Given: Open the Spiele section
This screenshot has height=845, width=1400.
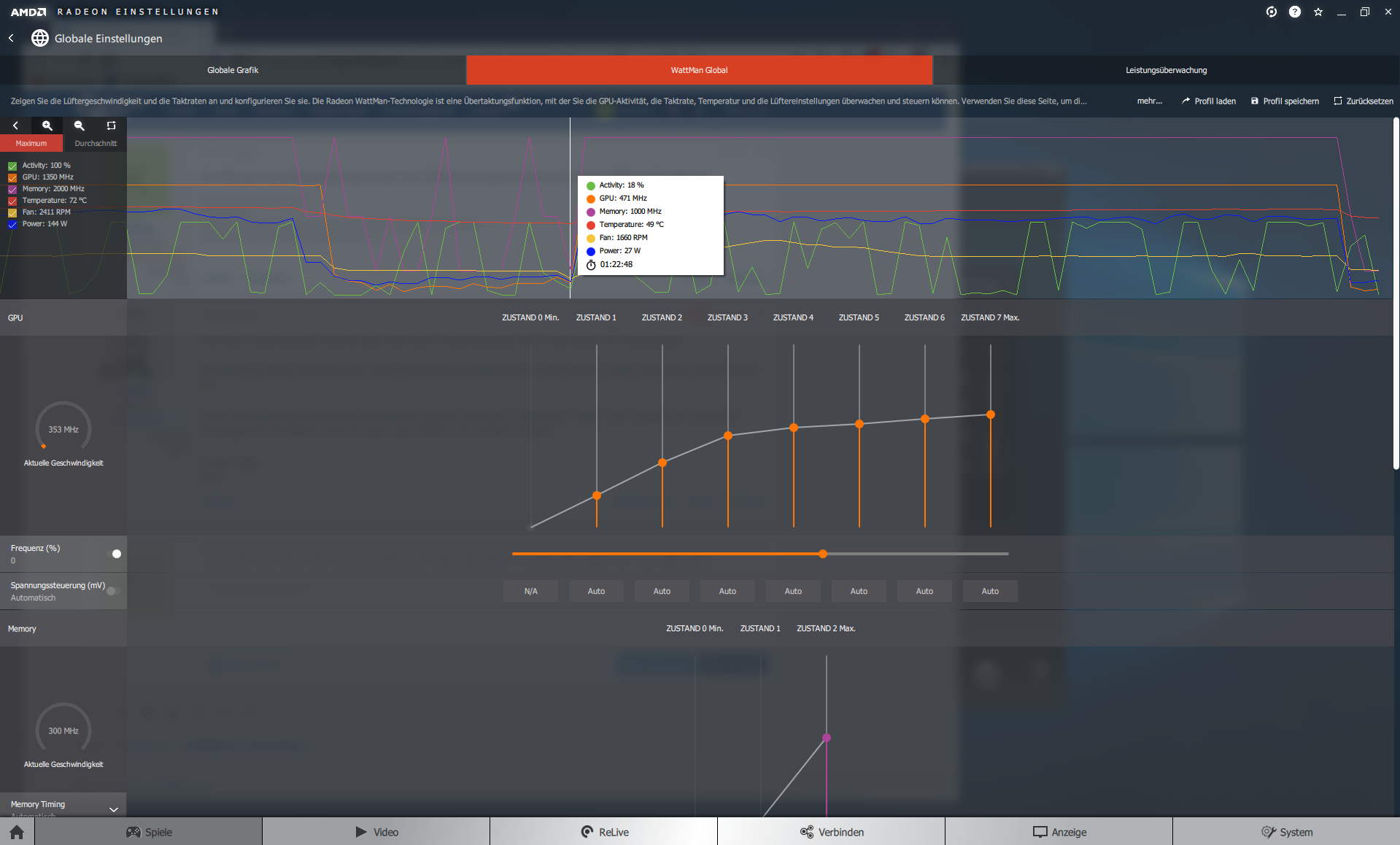Looking at the screenshot, I should tap(149, 832).
